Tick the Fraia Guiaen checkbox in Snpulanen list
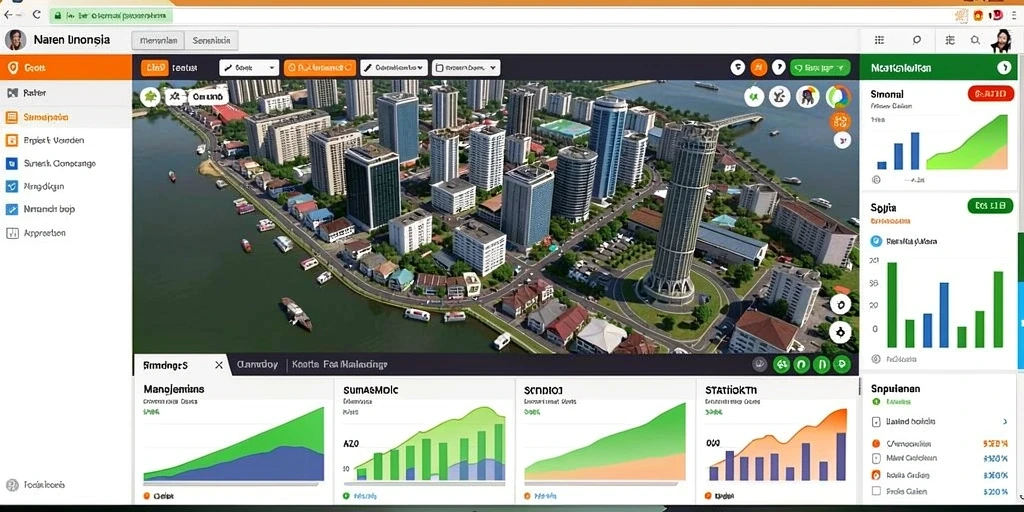The height and width of the screenshot is (512, 1024). pyautogui.click(x=876, y=491)
